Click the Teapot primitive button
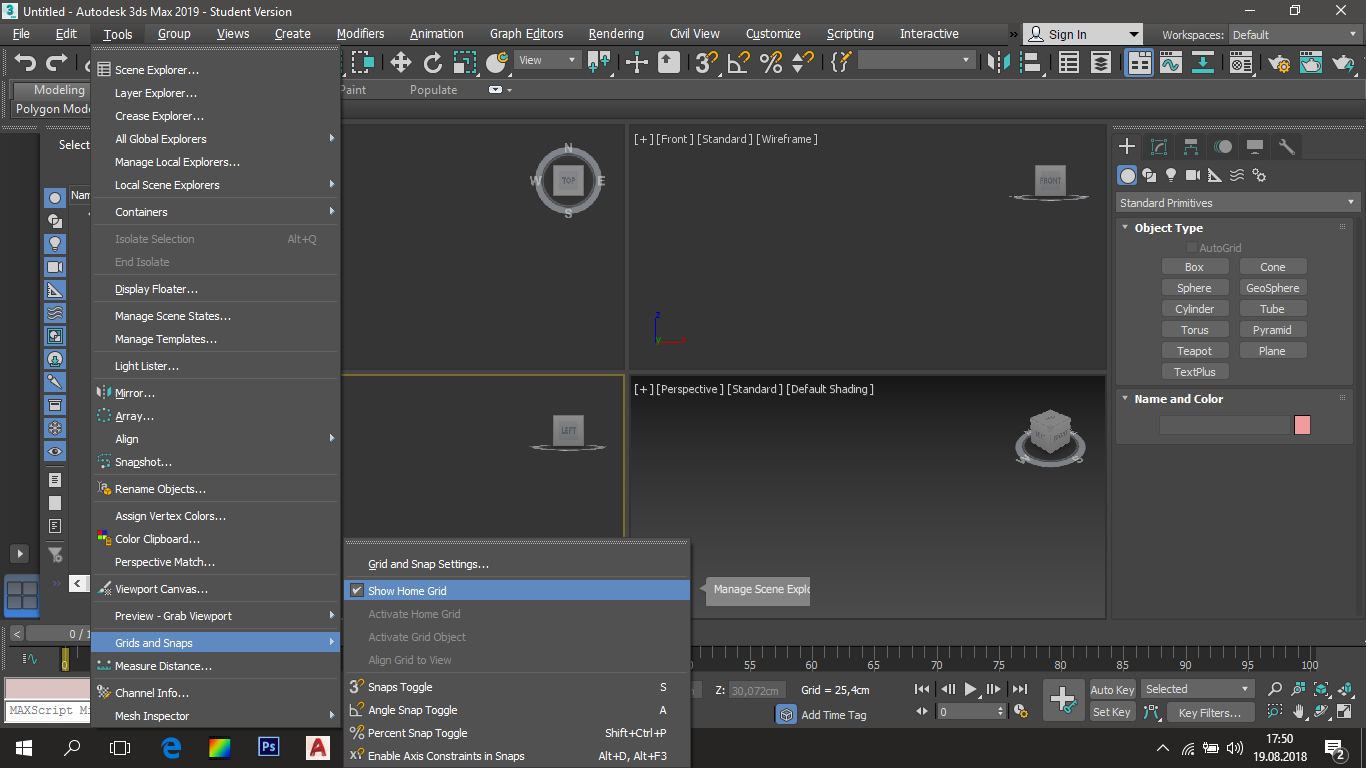 tap(1194, 351)
